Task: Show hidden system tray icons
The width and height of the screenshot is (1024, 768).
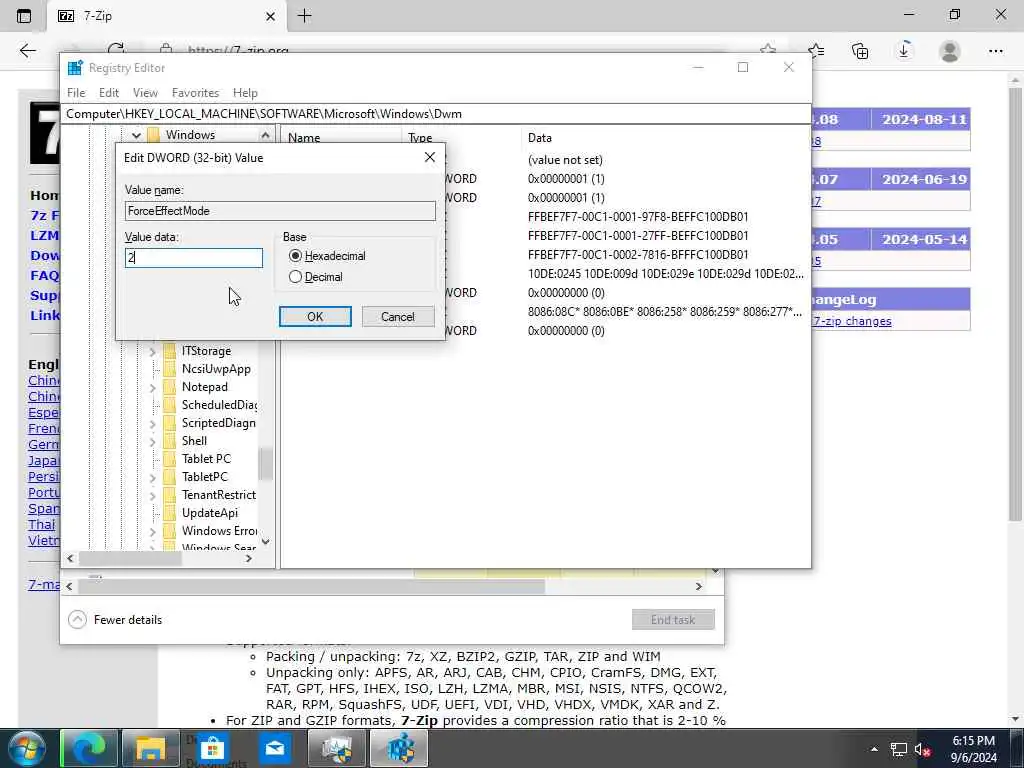Action: pyautogui.click(x=874, y=749)
